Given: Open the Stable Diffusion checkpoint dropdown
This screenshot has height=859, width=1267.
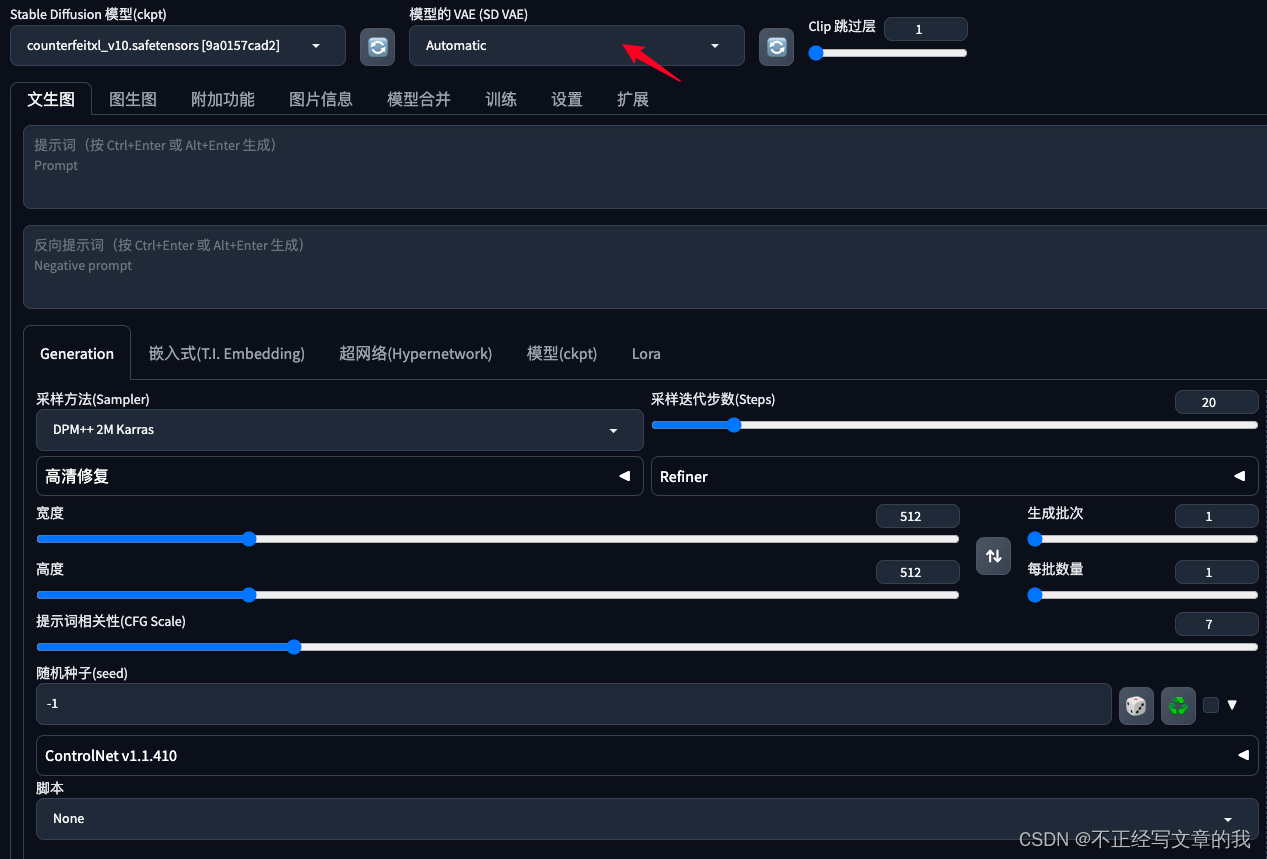Looking at the screenshot, I should (x=178, y=46).
